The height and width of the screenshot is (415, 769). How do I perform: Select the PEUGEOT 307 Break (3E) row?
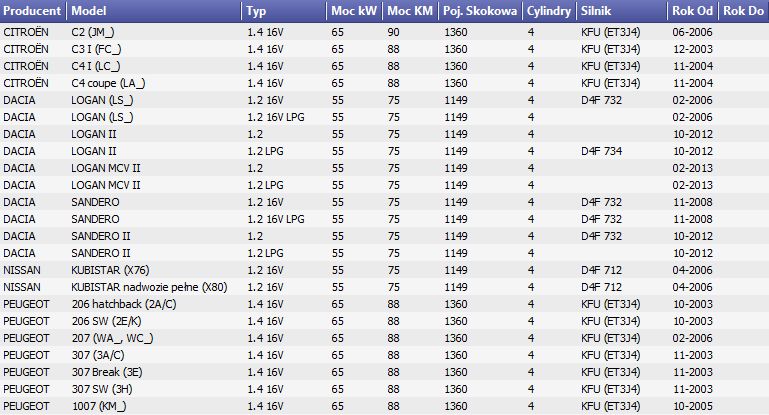click(384, 372)
